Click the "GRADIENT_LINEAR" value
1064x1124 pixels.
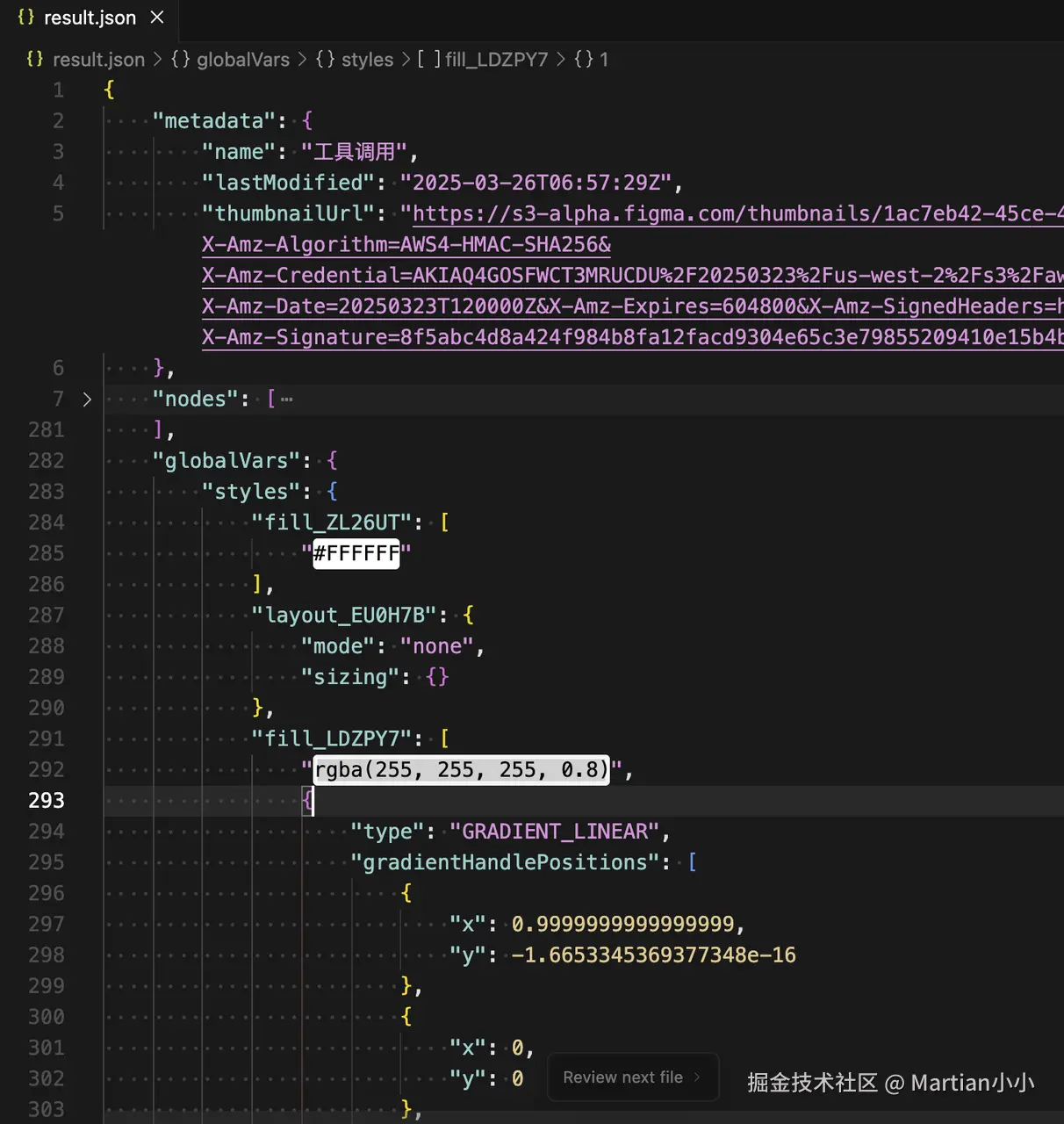coord(555,832)
